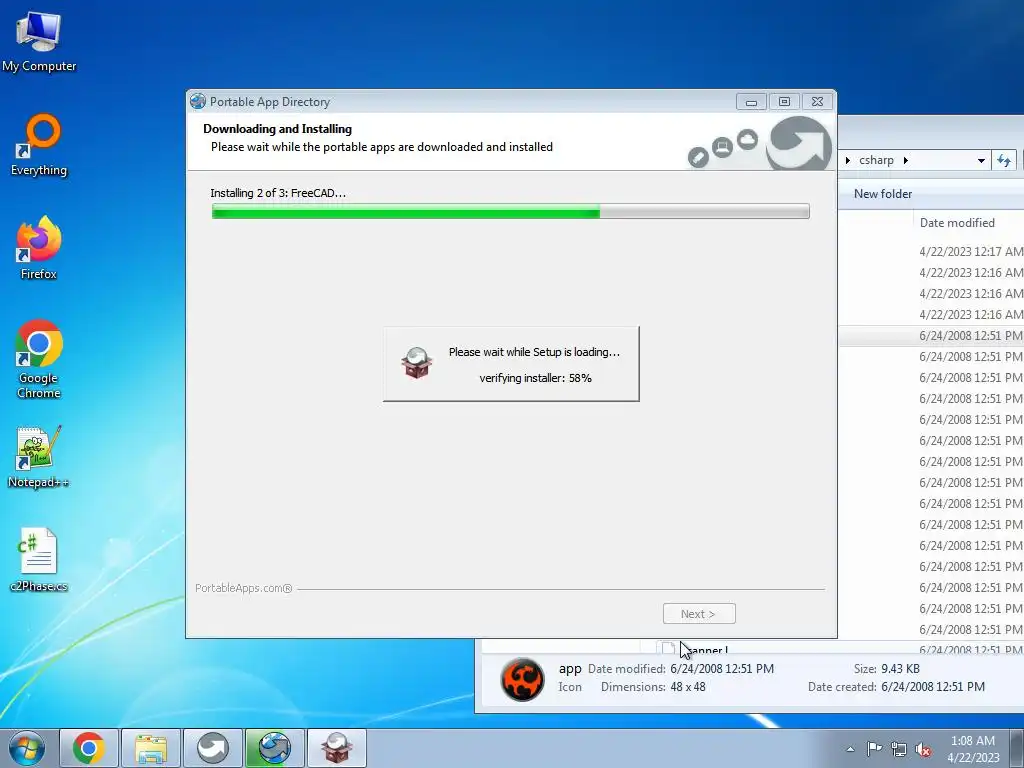Click the PortableApps arrow logo in header

[x=799, y=143]
